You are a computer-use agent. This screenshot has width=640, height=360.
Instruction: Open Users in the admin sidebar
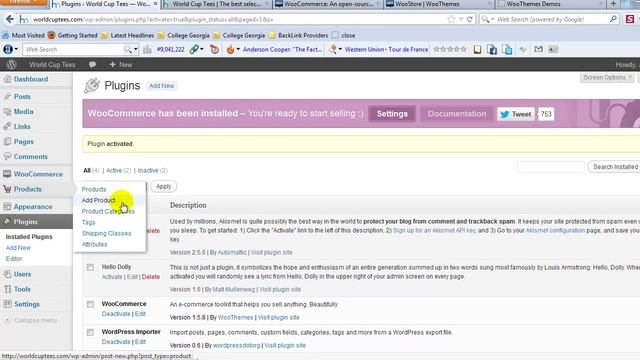[22, 274]
